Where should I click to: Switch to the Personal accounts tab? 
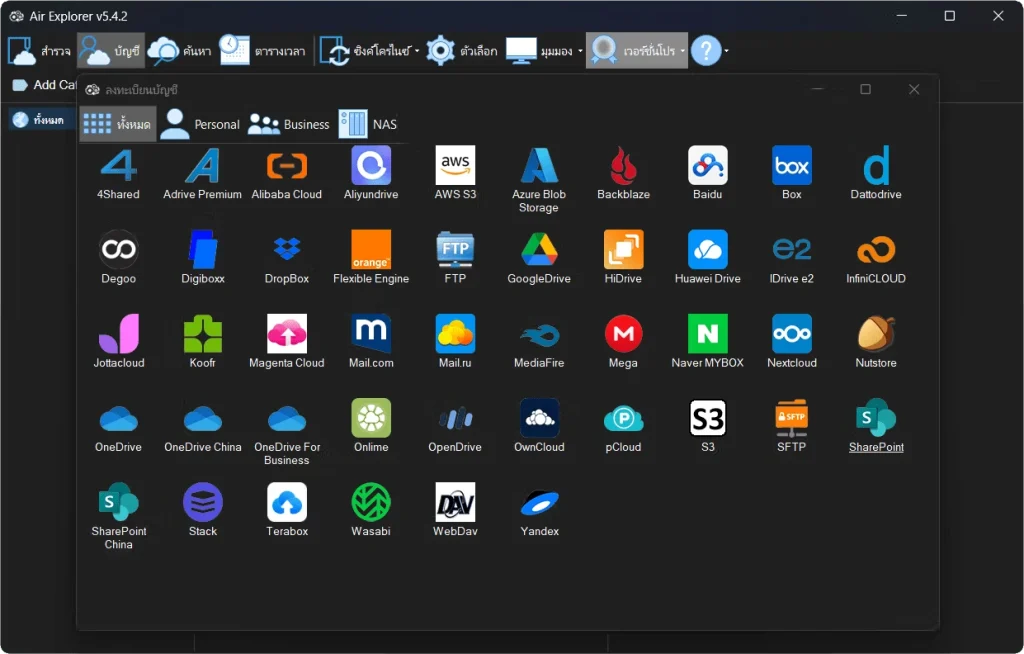click(x=201, y=124)
